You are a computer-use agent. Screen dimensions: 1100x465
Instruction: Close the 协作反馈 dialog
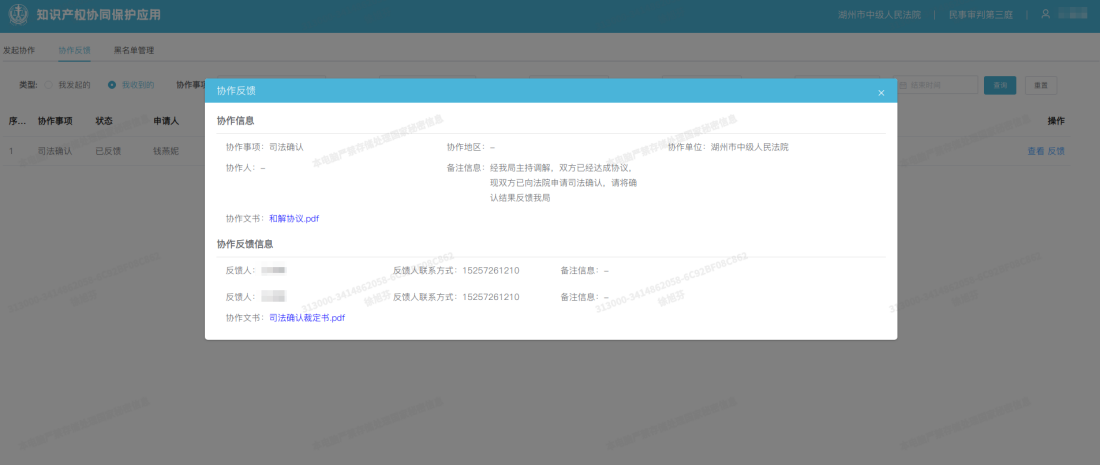coord(881,92)
